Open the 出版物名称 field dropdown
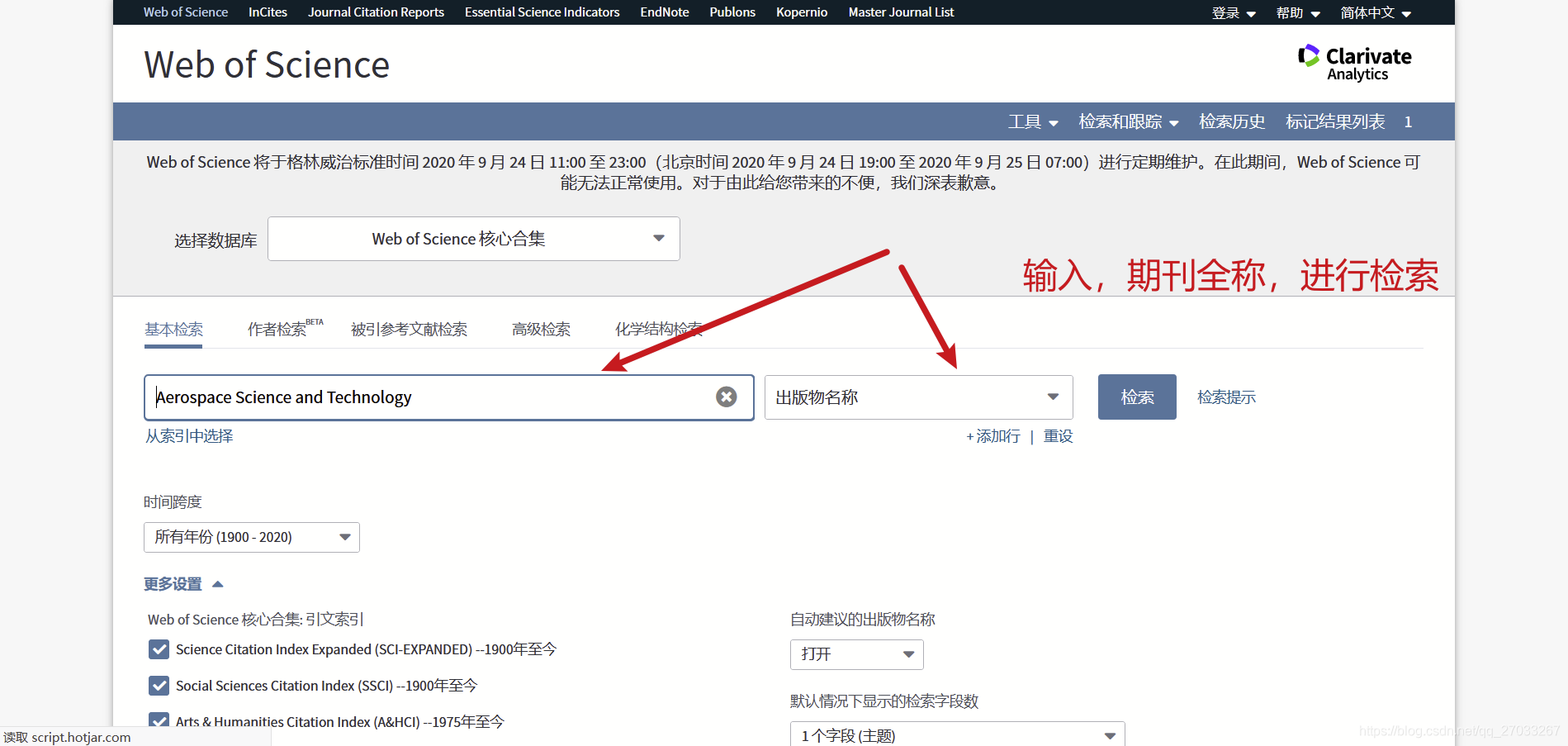The height and width of the screenshot is (746, 1568). [x=919, y=397]
